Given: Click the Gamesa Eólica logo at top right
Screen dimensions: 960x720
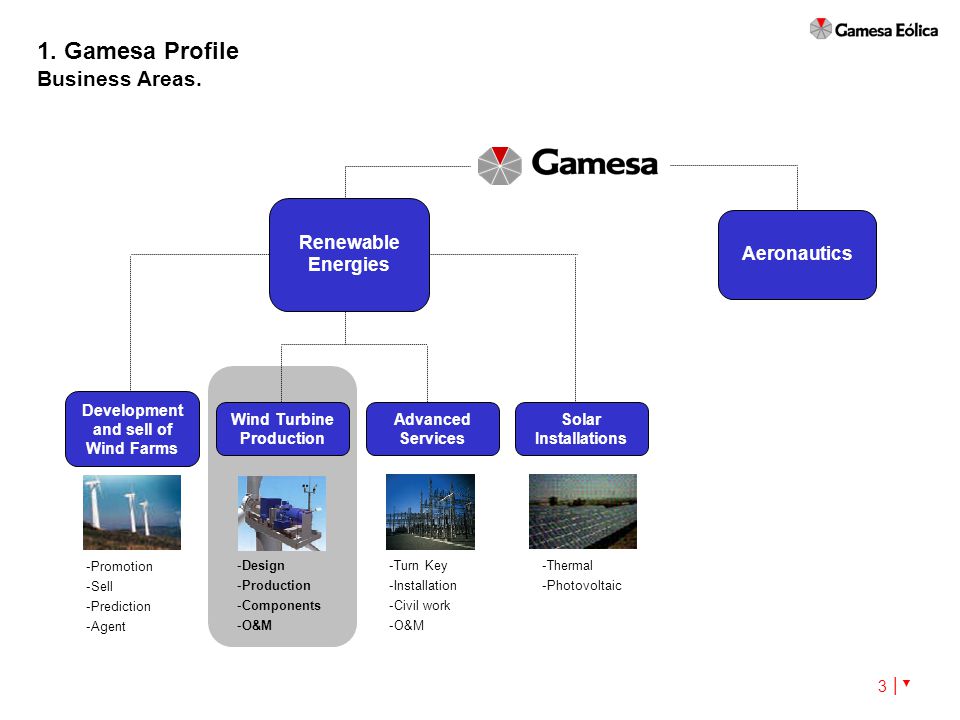Looking at the screenshot, I should [x=873, y=29].
